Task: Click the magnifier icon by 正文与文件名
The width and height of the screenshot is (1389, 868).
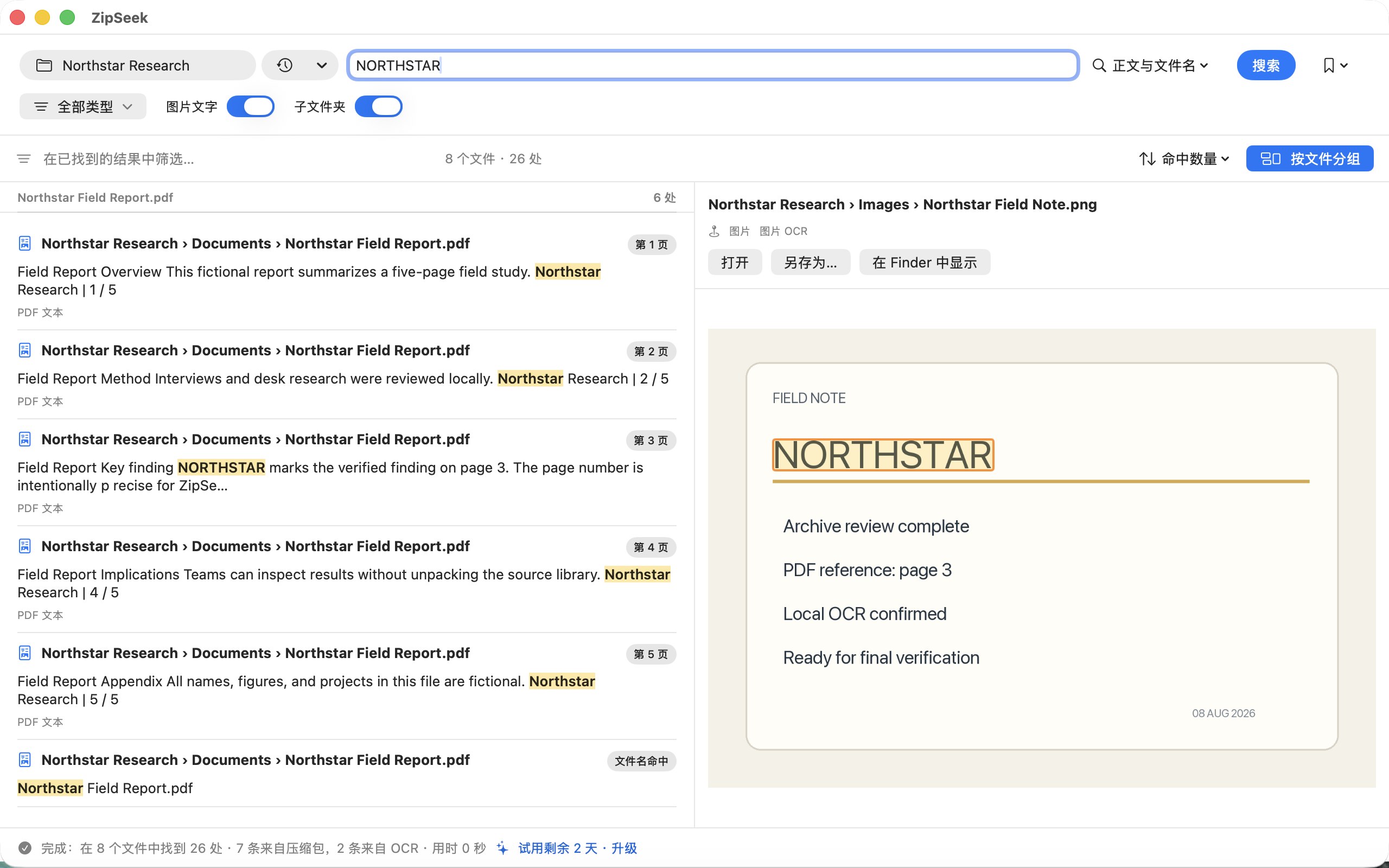Action: [x=1099, y=66]
